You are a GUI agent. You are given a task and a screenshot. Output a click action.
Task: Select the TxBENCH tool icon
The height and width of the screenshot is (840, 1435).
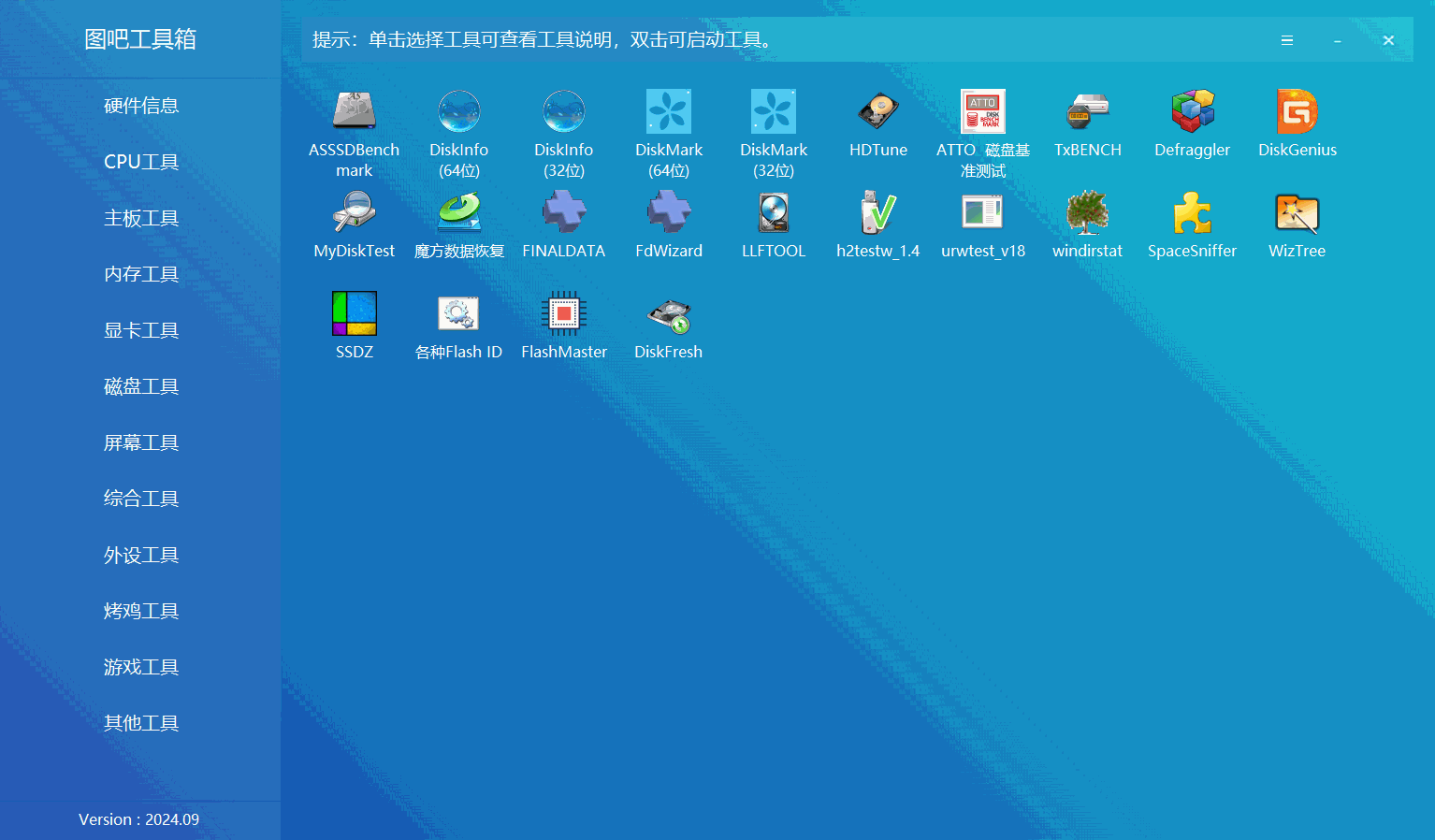[1088, 111]
